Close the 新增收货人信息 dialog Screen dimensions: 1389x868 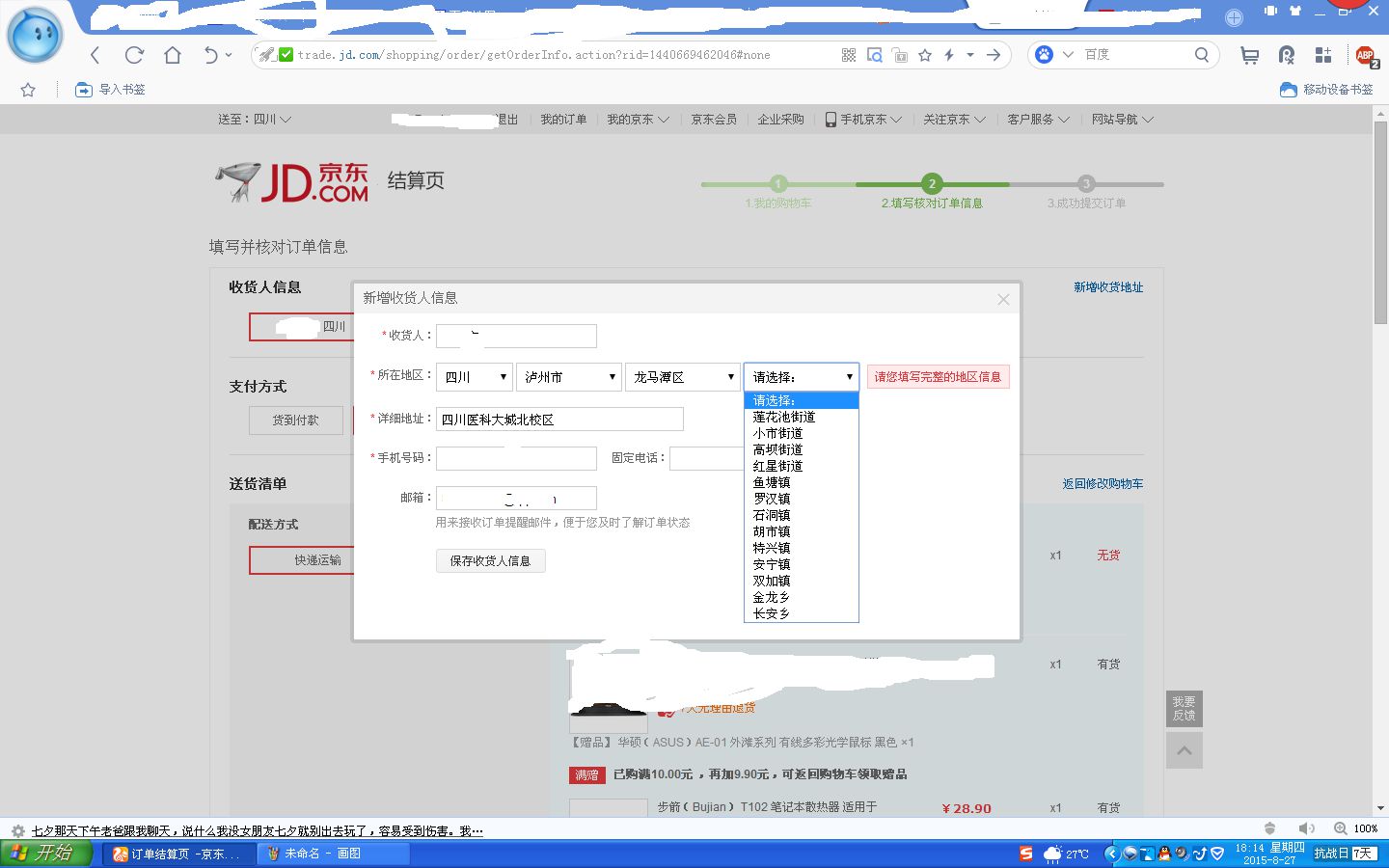click(x=1003, y=299)
